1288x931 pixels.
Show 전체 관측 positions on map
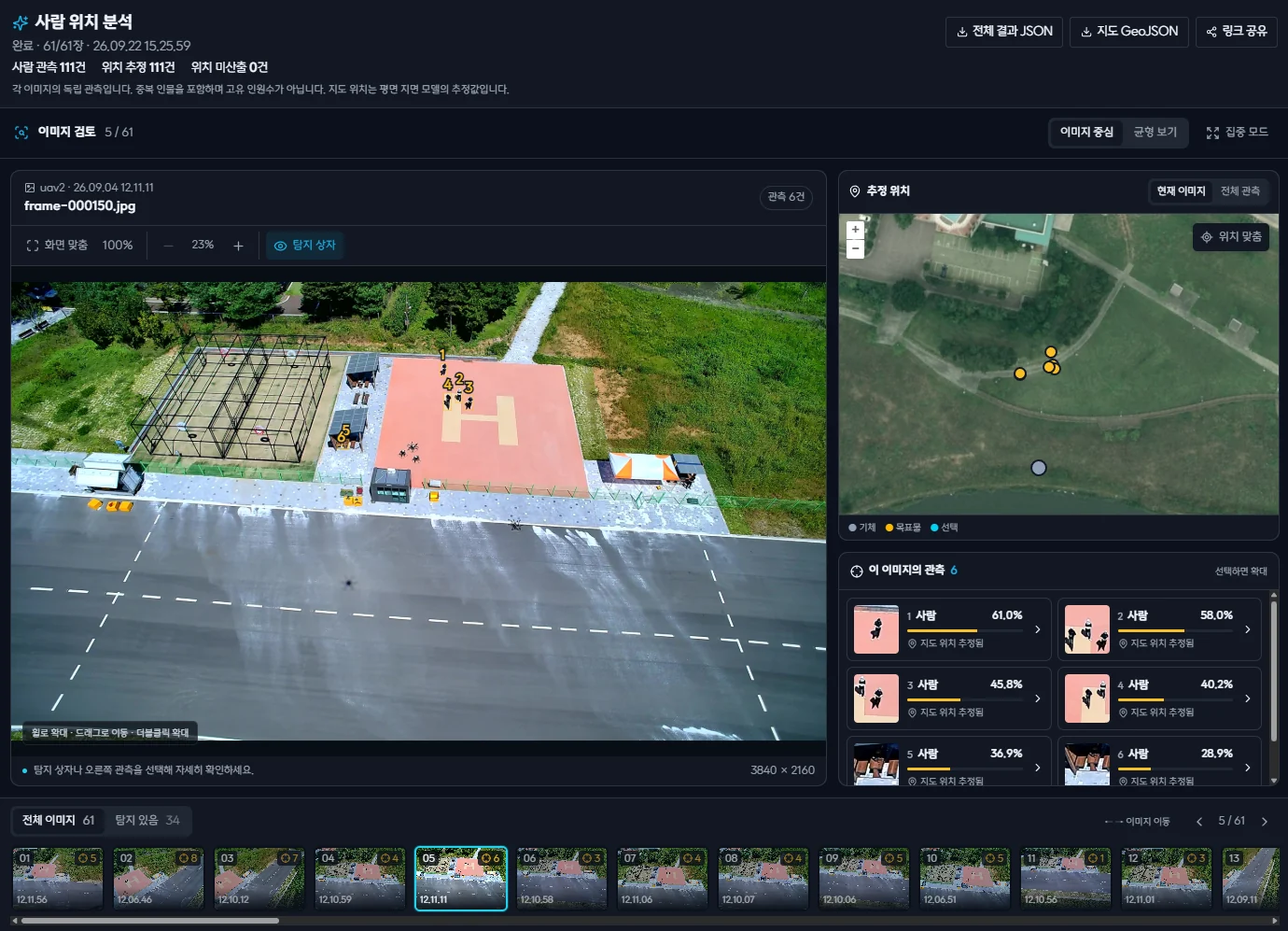tap(1240, 191)
